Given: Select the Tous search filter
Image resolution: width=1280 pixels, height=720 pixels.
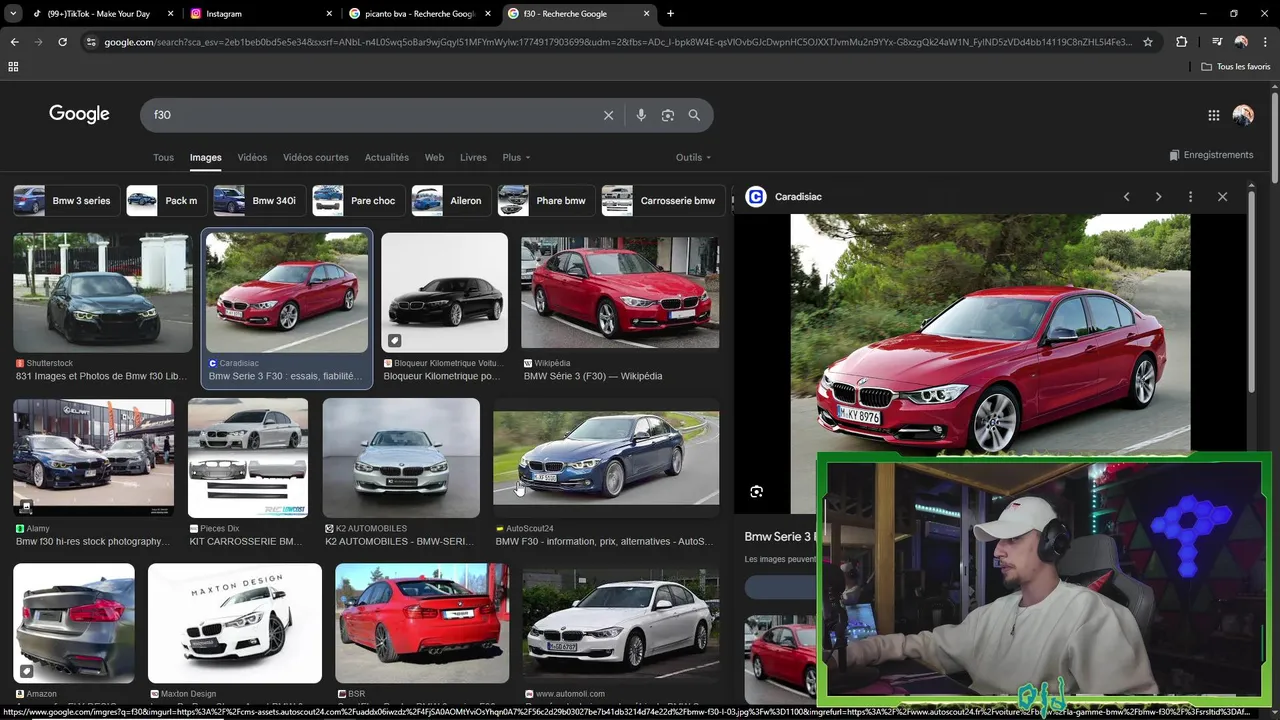Looking at the screenshot, I should 163,157.
